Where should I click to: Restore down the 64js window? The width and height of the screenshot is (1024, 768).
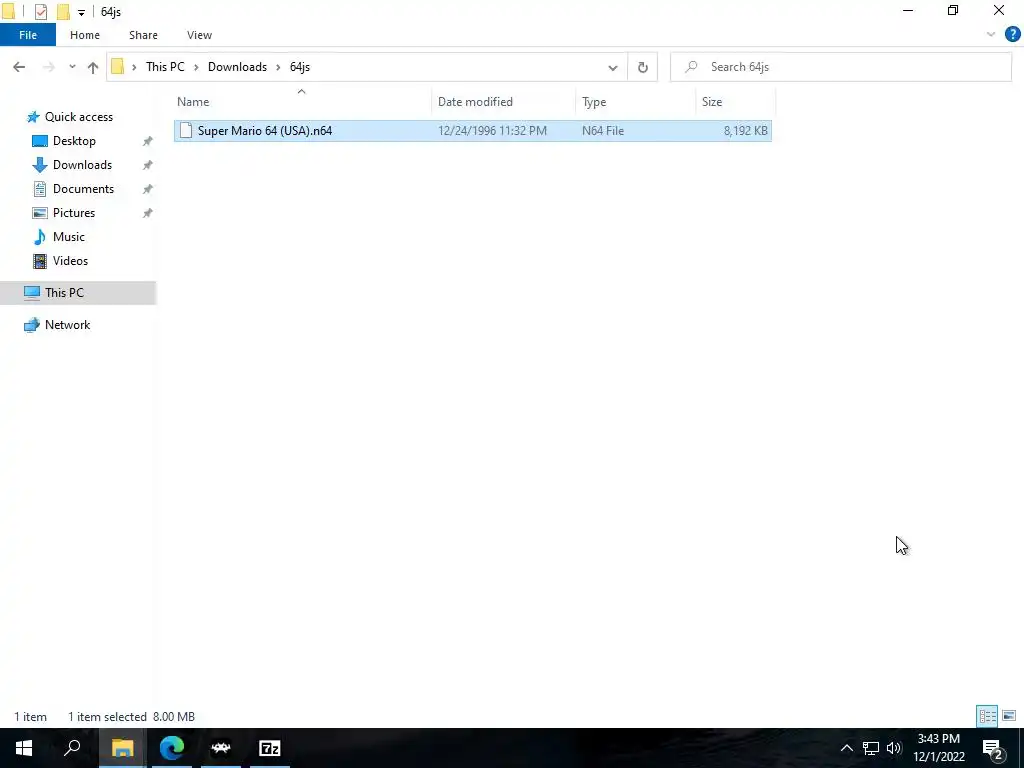pos(953,11)
